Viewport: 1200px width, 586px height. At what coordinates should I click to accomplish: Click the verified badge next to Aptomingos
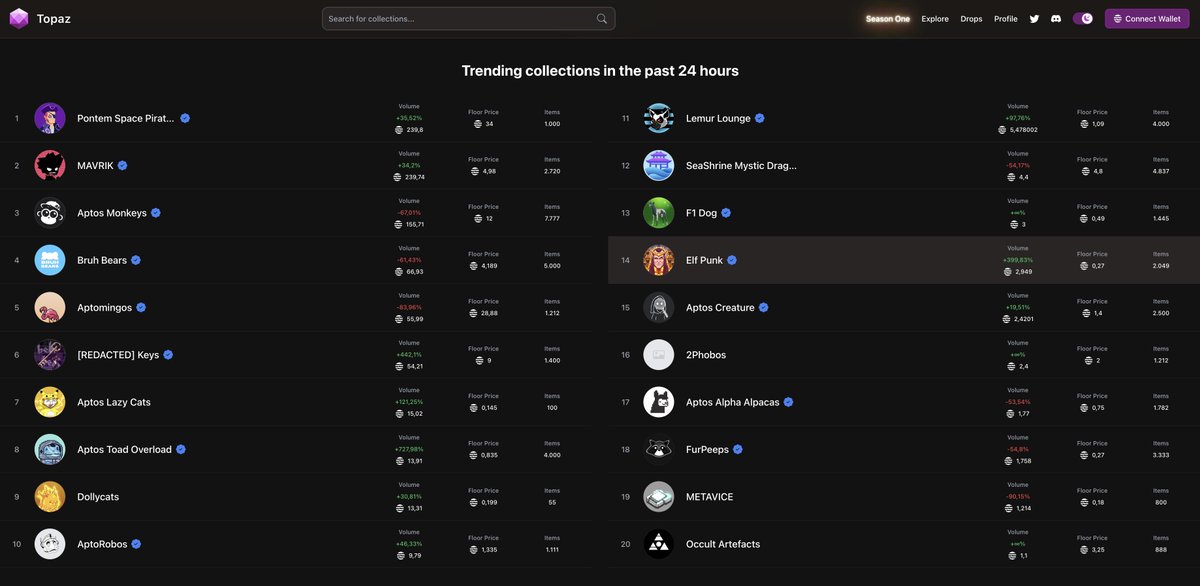[141, 307]
